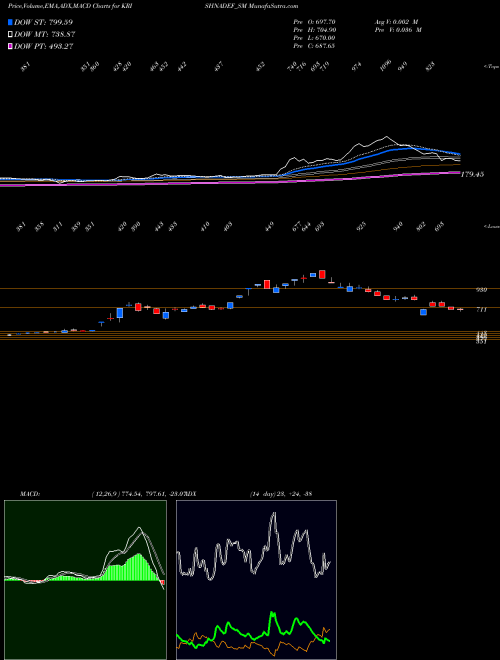
Task: Click the '<Lows' axis label
Action: (491, 226)
